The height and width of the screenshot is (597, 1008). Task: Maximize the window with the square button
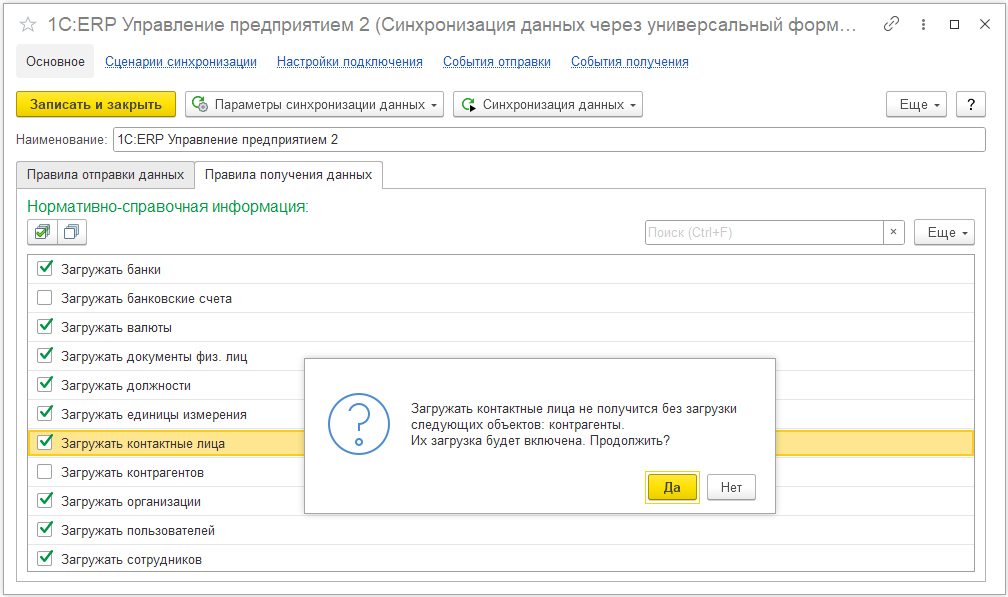(x=955, y=24)
